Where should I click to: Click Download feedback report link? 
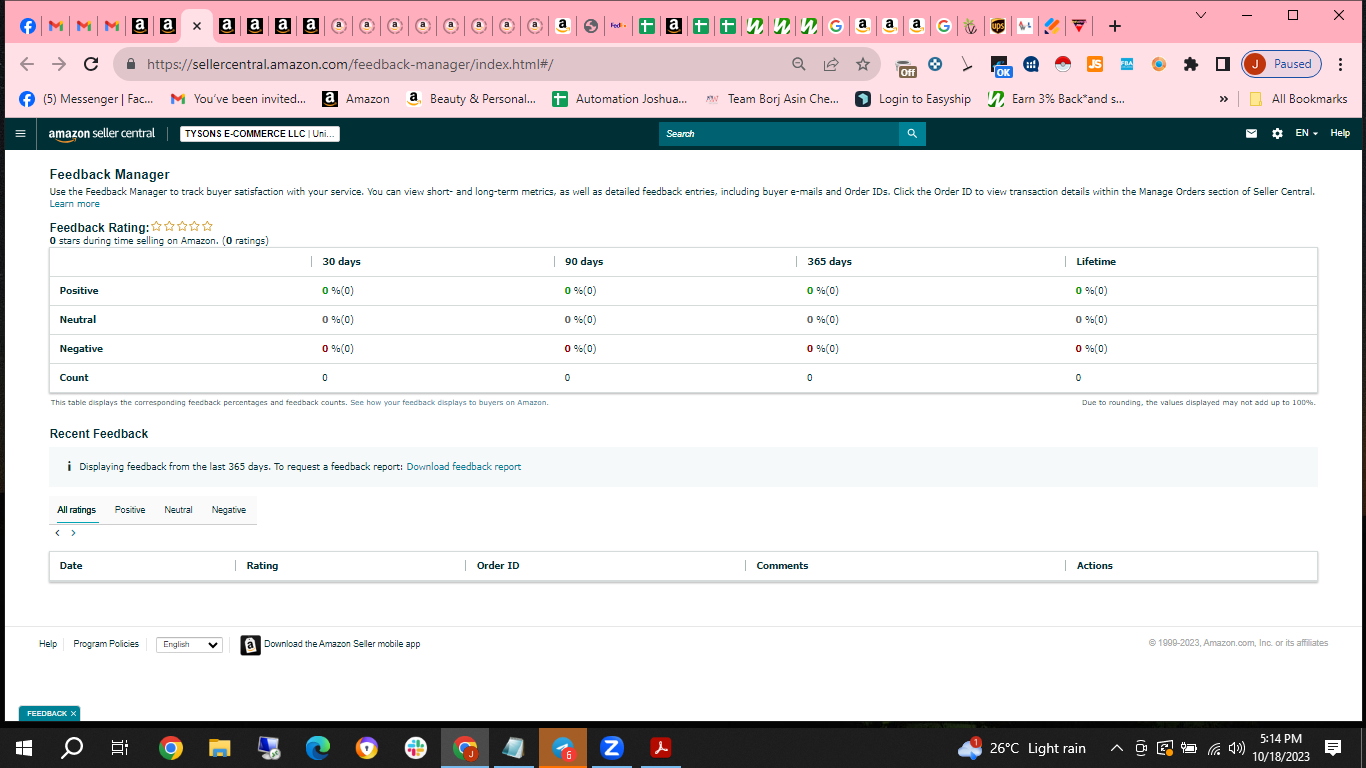[x=464, y=467]
